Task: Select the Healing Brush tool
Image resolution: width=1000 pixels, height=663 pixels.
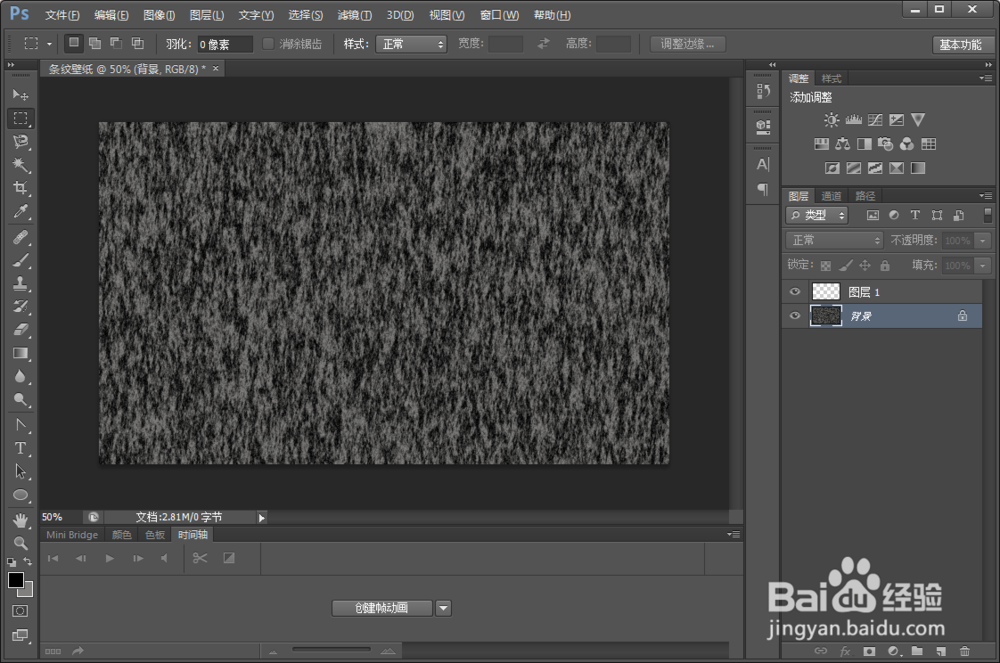Action: click(20, 237)
